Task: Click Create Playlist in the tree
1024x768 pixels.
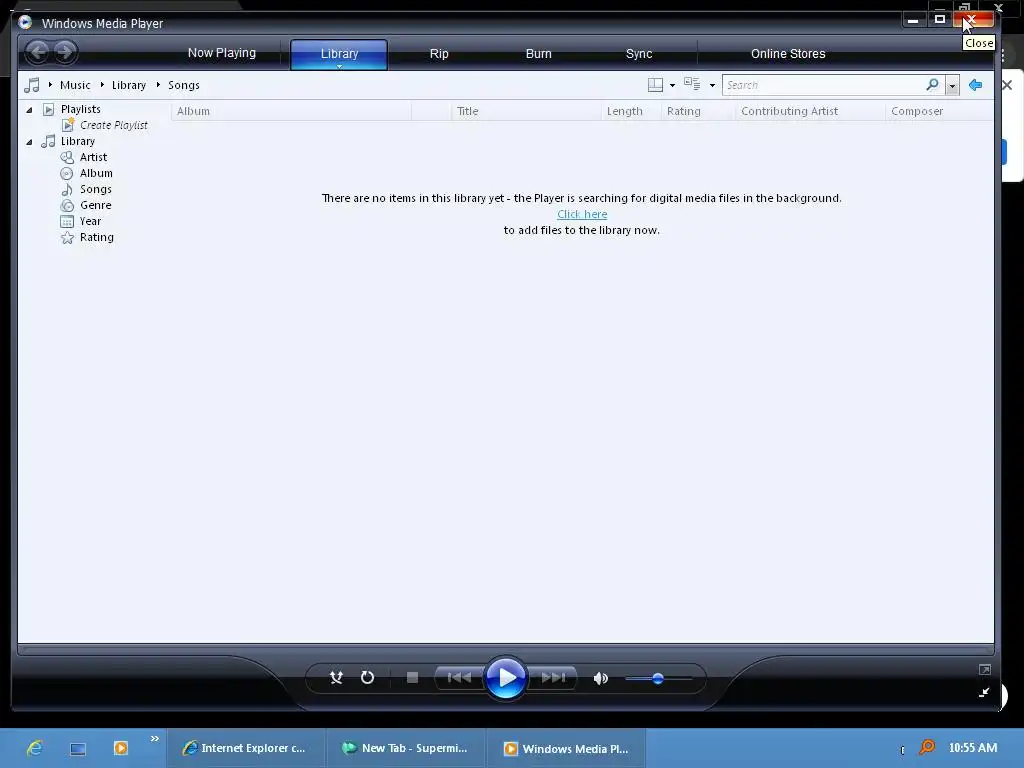Action: pyautogui.click(x=114, y=125)
